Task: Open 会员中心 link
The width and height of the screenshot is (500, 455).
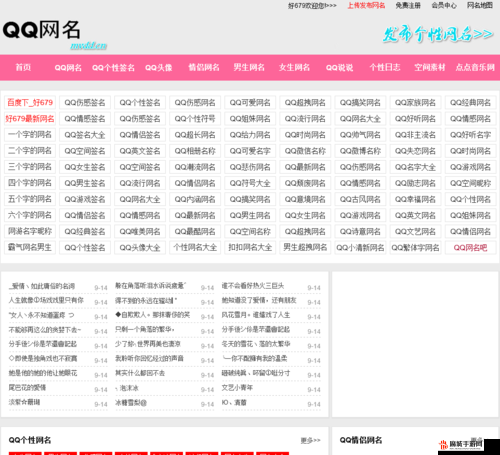Action: click(x=444, y=6)
